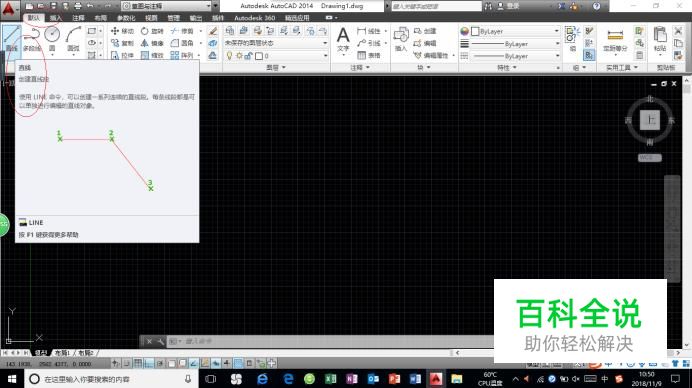
Task: Open the Layer Properties manager icon
Action: click(x=229, y=31)
